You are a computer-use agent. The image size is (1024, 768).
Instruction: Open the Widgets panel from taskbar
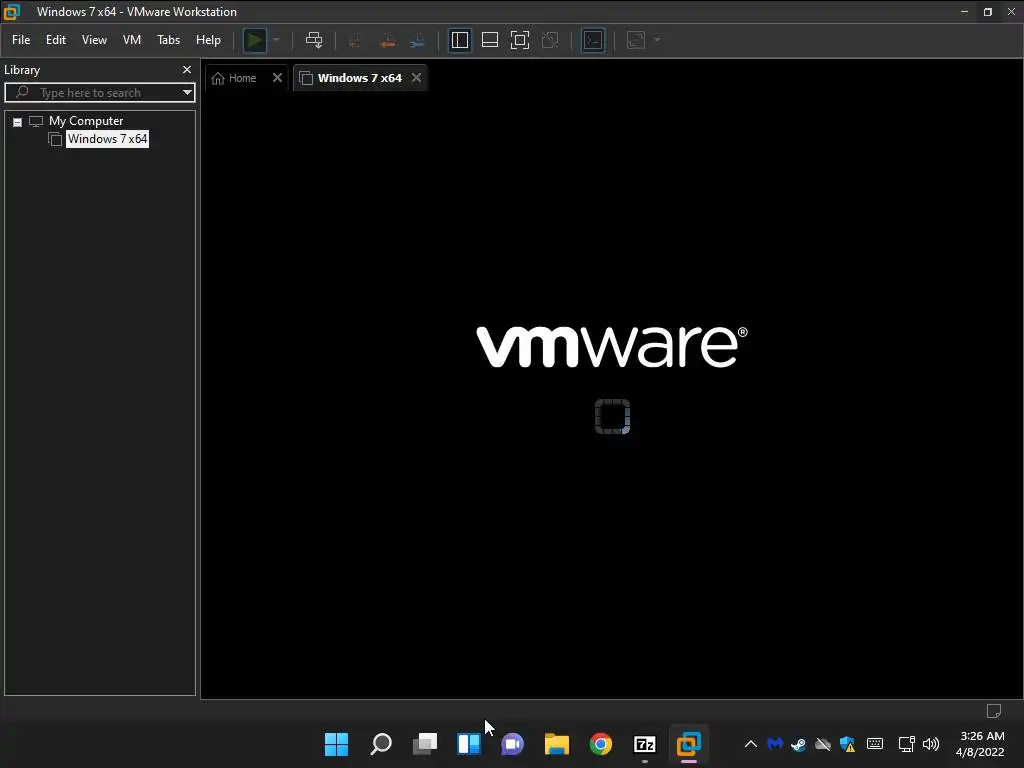(x=469, y=744)
